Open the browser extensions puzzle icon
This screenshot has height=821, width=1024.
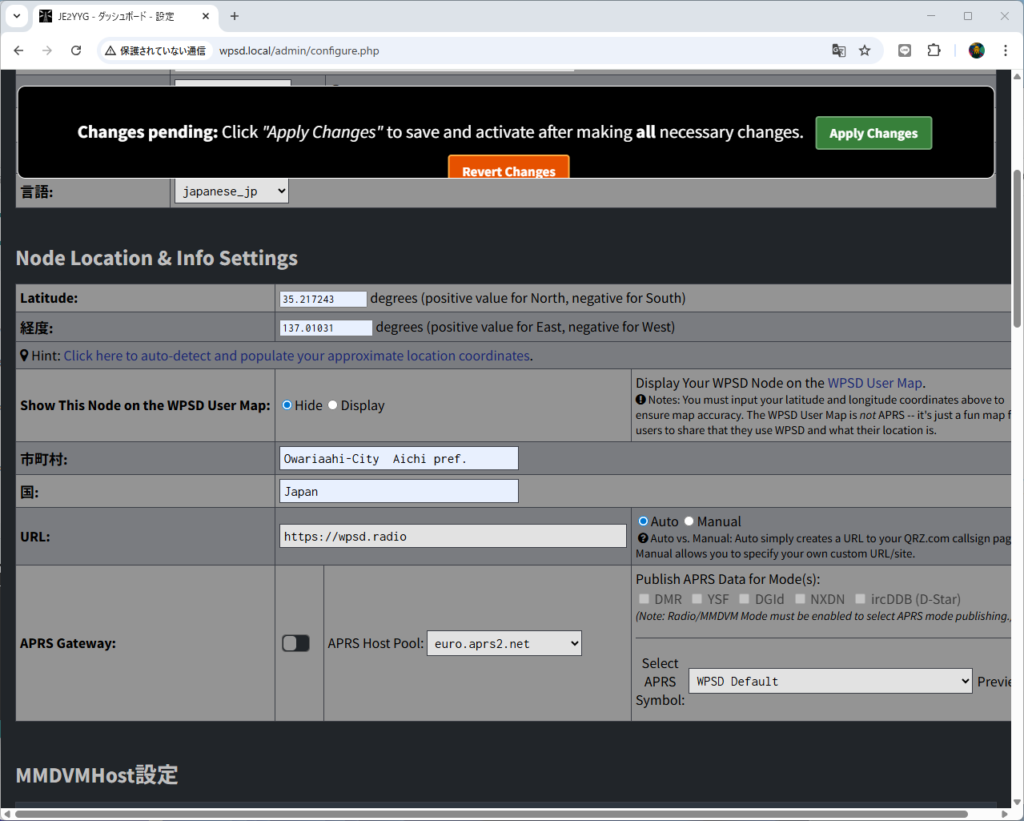pyautogui.click(x=934, y=51)
